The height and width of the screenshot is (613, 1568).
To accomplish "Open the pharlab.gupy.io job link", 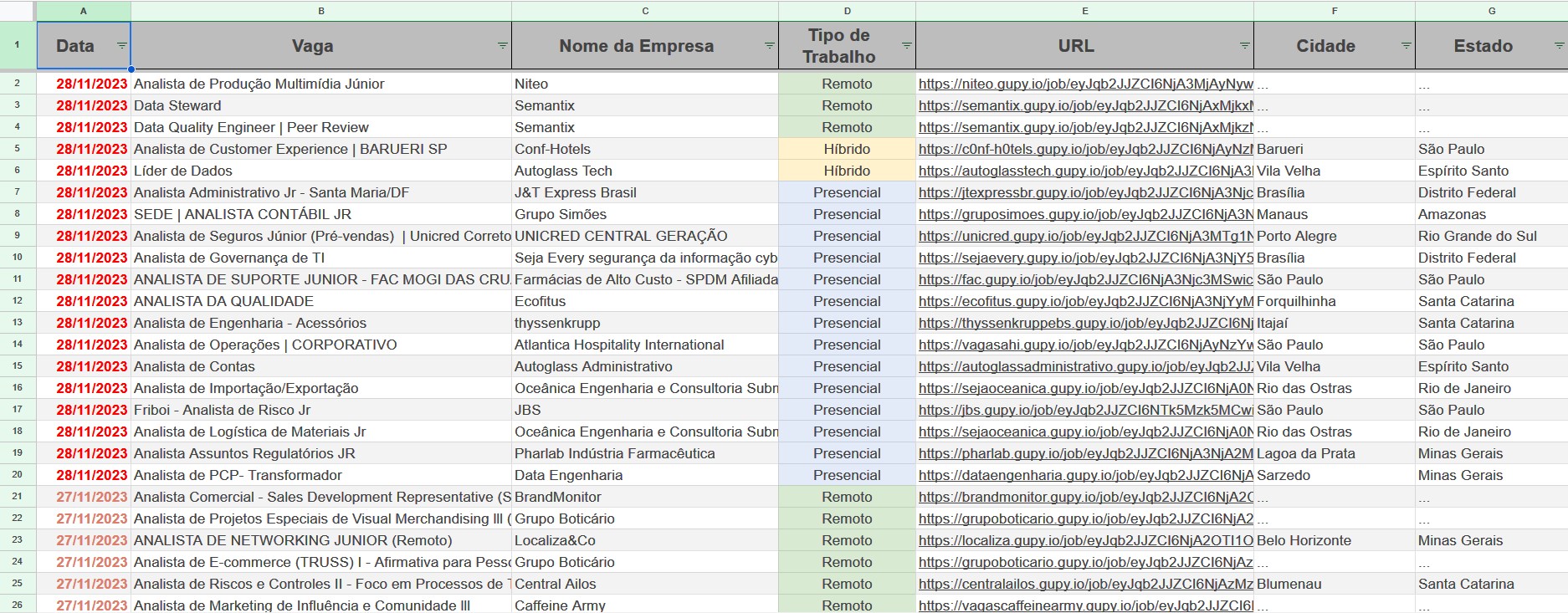I will coord(1086,453).
